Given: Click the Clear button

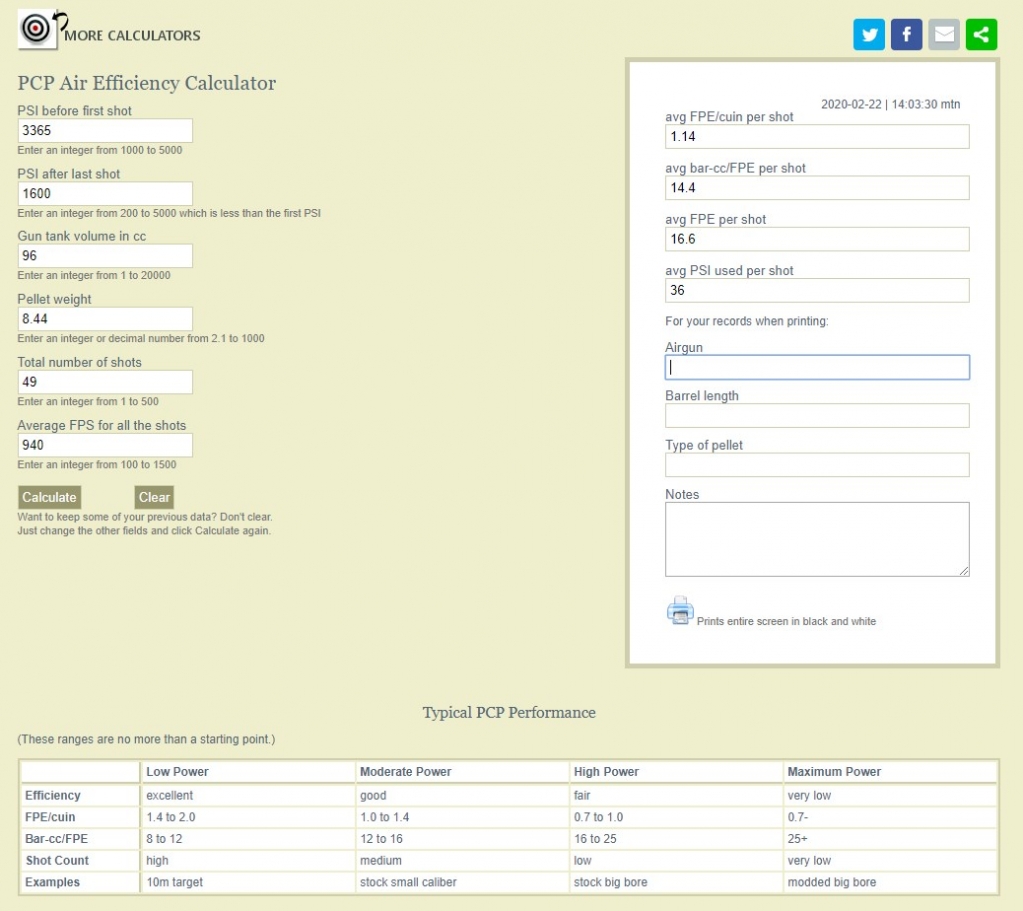Looking at the screenshot, I should [154, 497].
